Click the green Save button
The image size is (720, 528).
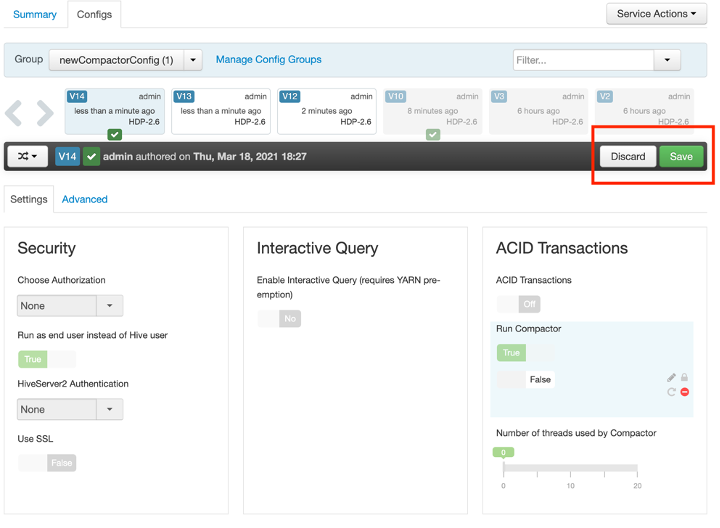tap(681, 157)
